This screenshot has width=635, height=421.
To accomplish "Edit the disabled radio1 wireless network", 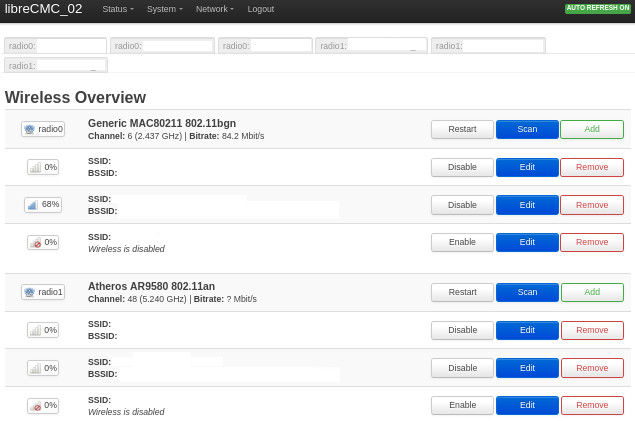I will coord(527,405).
